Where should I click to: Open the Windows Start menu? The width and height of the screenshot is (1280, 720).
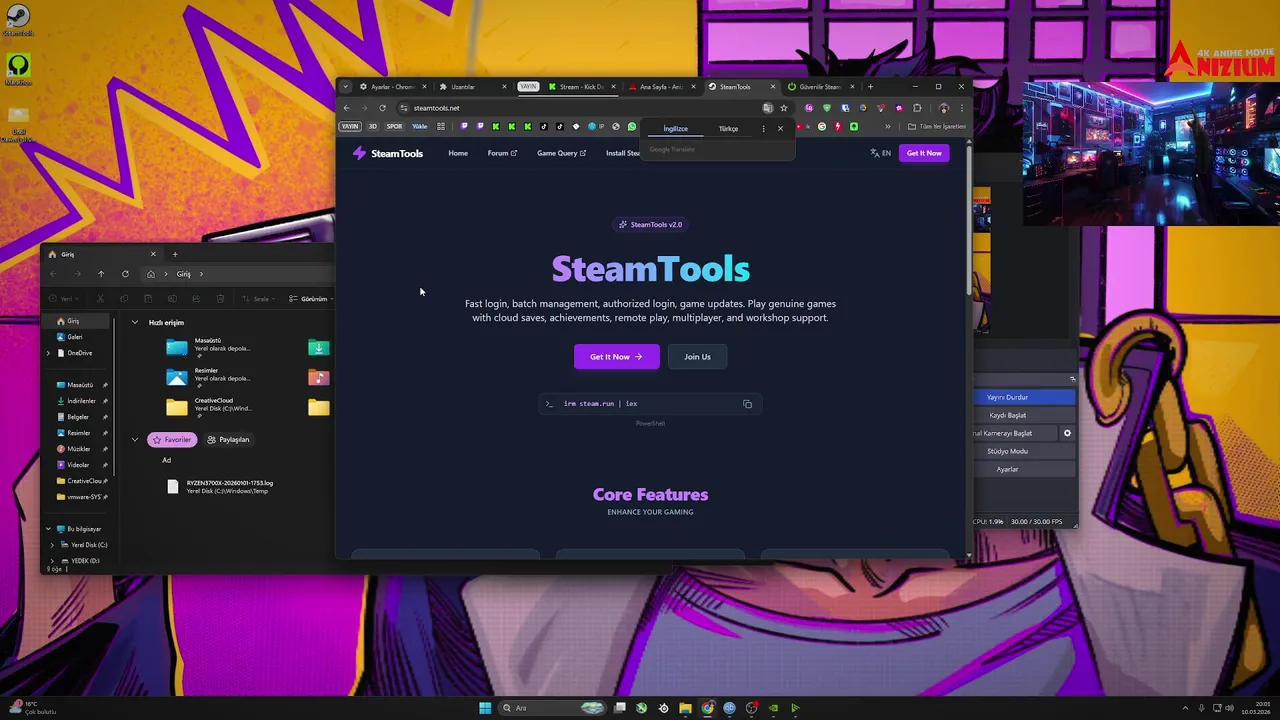[485, 708]
